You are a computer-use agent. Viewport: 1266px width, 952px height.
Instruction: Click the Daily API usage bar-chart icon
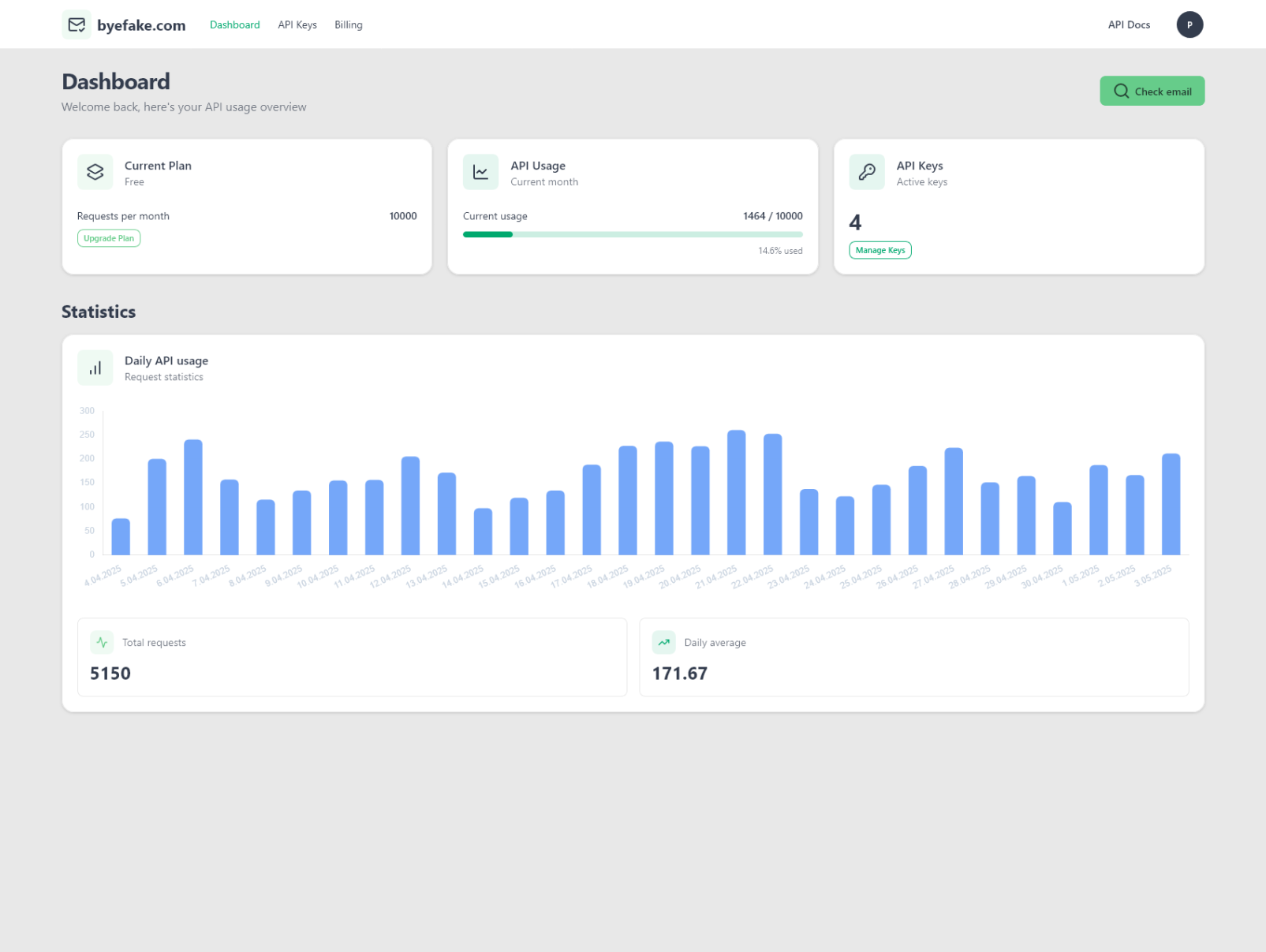[95, 368]
